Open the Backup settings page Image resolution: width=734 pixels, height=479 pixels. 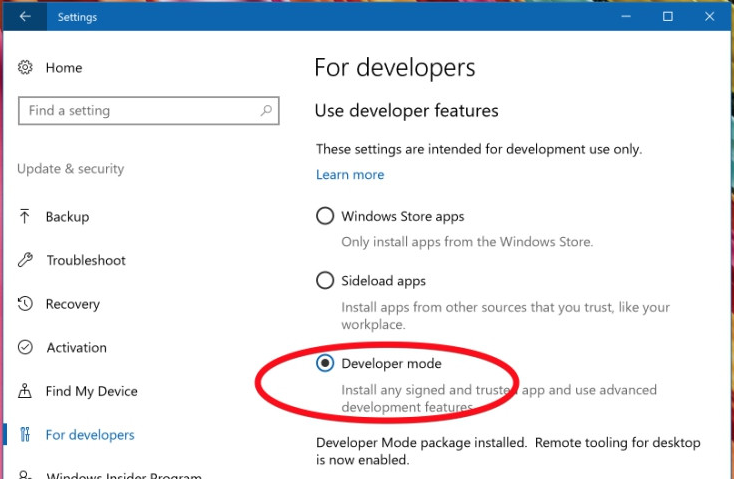(67, 217)
